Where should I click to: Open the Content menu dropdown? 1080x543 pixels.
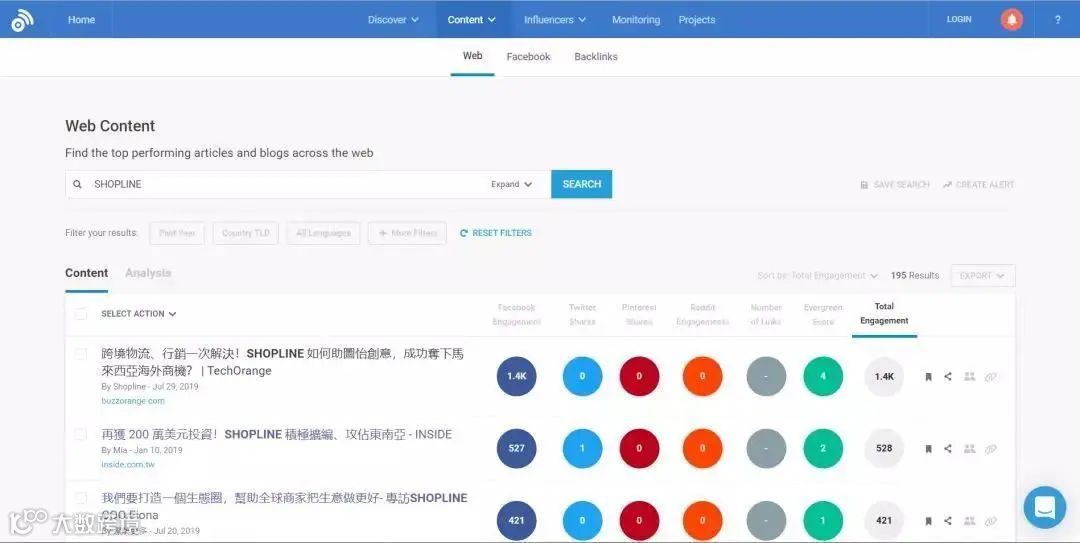point(472,20)
